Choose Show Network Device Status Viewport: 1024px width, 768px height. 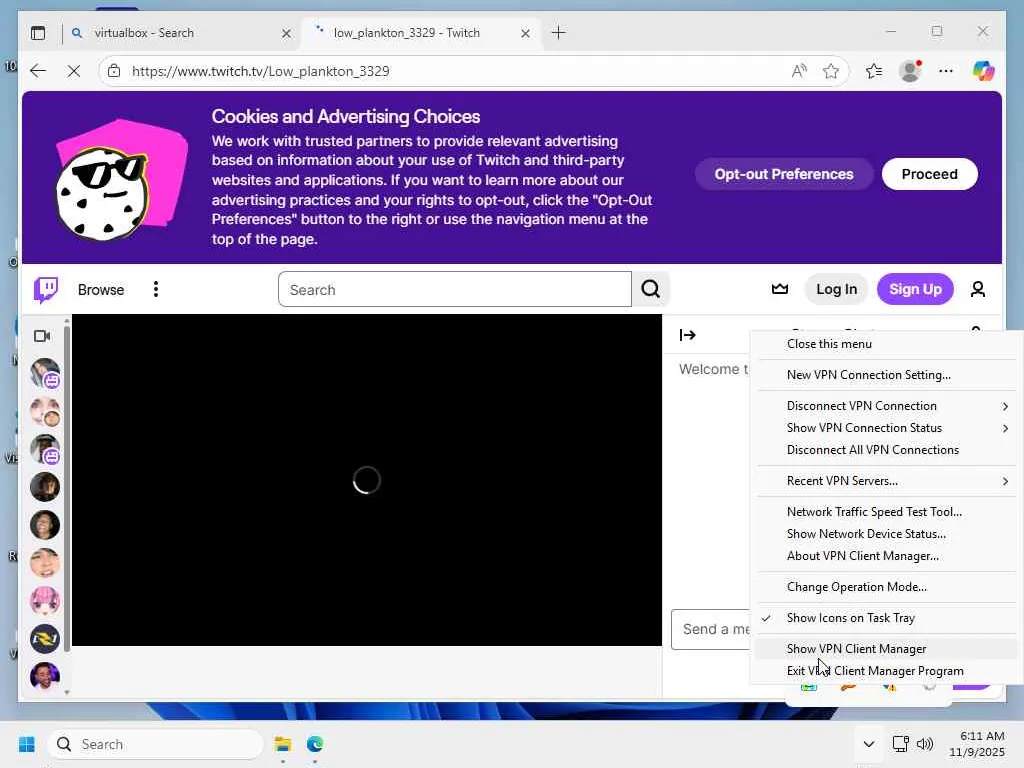[x=887, y=534]
